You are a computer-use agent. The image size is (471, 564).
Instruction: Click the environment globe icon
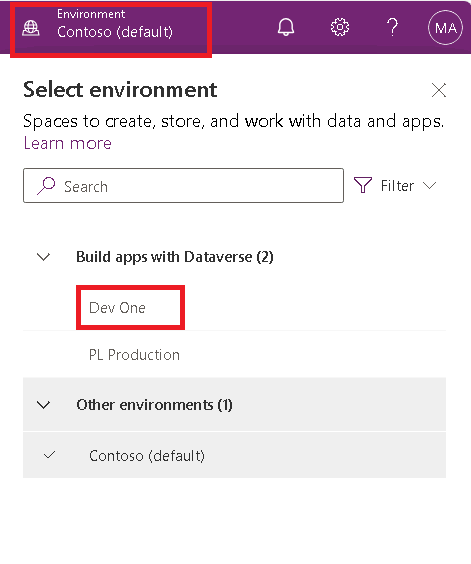tap(31, 28)
